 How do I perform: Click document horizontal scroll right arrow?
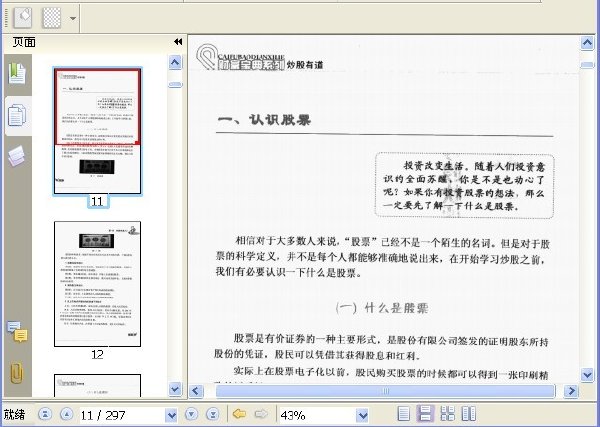pos(571,391)
